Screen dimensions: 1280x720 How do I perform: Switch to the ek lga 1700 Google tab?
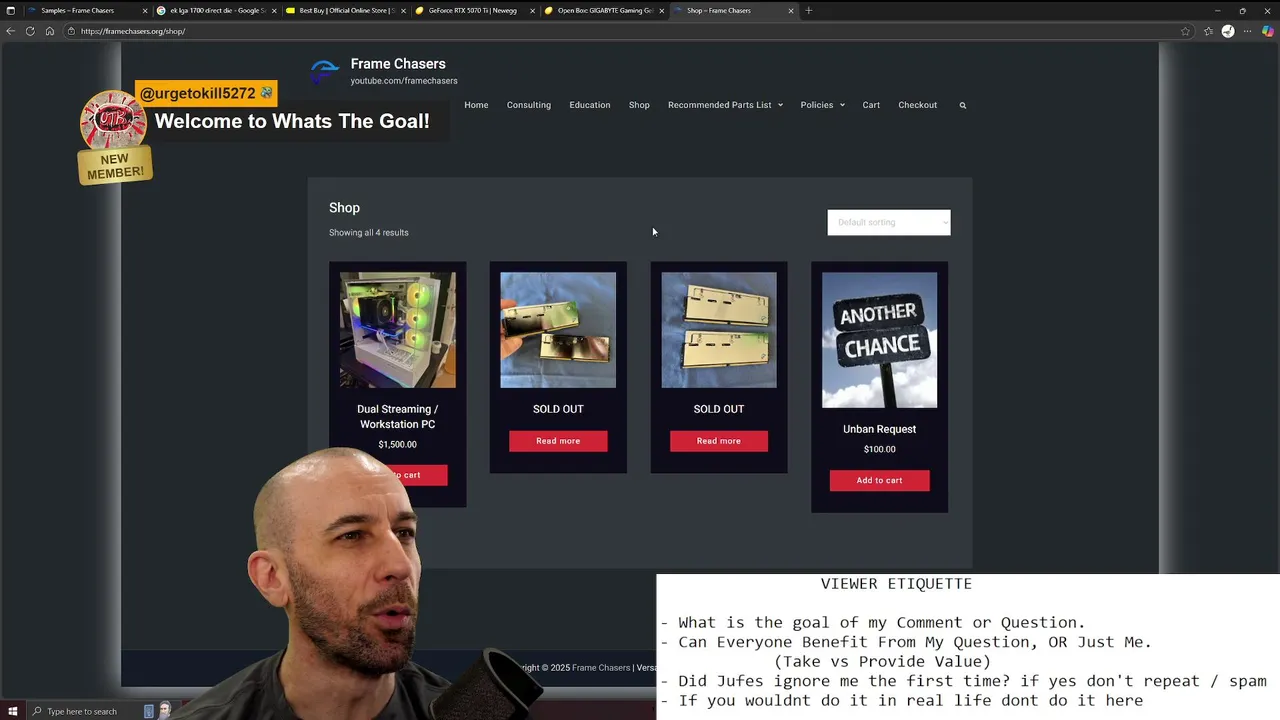(x=216, y=10)
